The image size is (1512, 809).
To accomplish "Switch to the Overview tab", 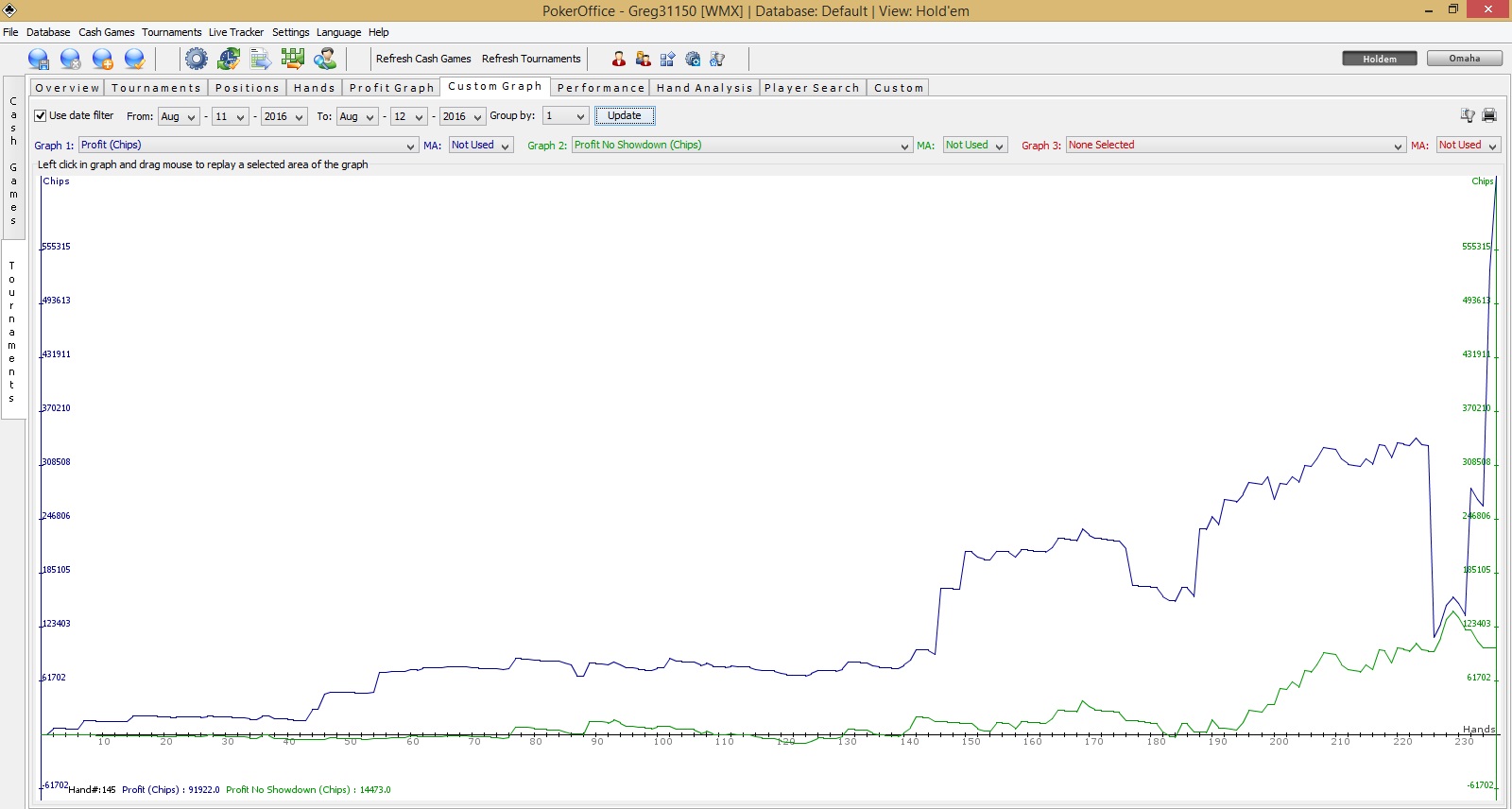I will (x=67, y=88).
